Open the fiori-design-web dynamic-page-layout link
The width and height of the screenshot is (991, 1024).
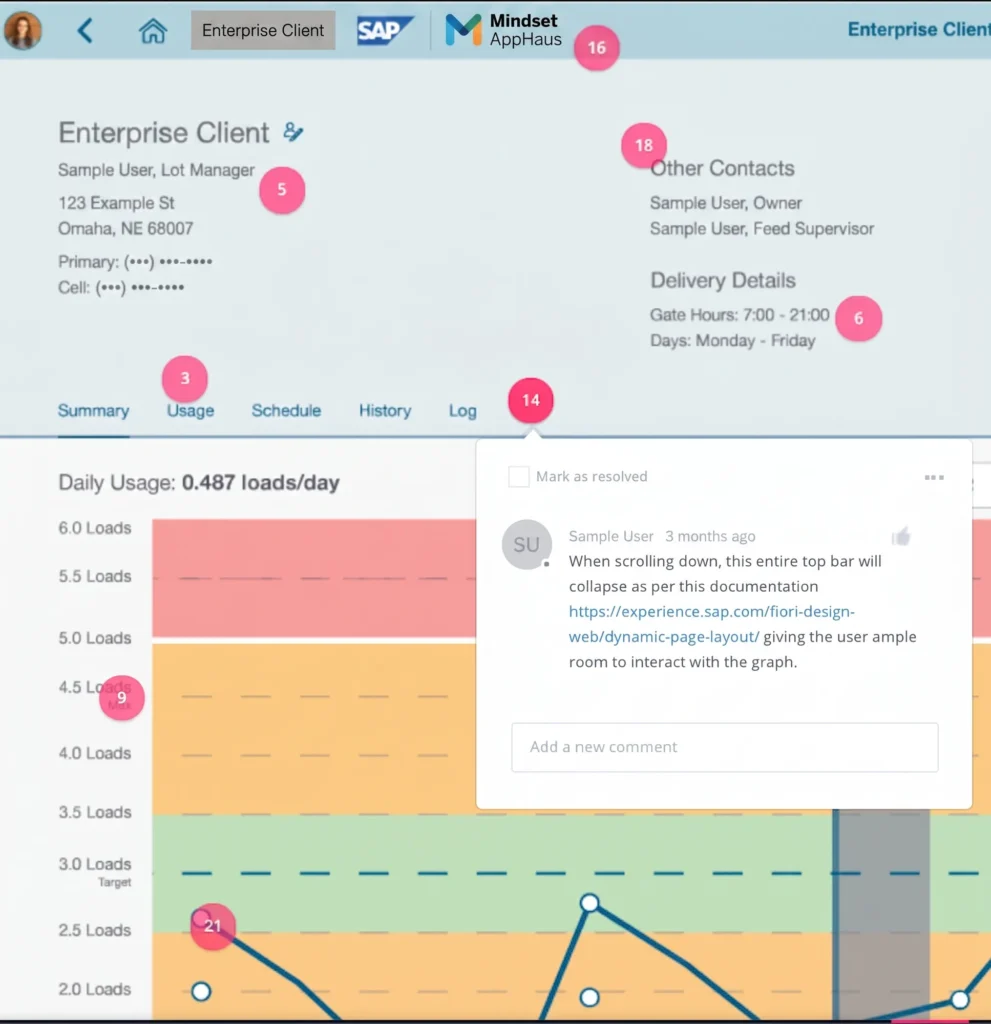(x=711, y=624)
